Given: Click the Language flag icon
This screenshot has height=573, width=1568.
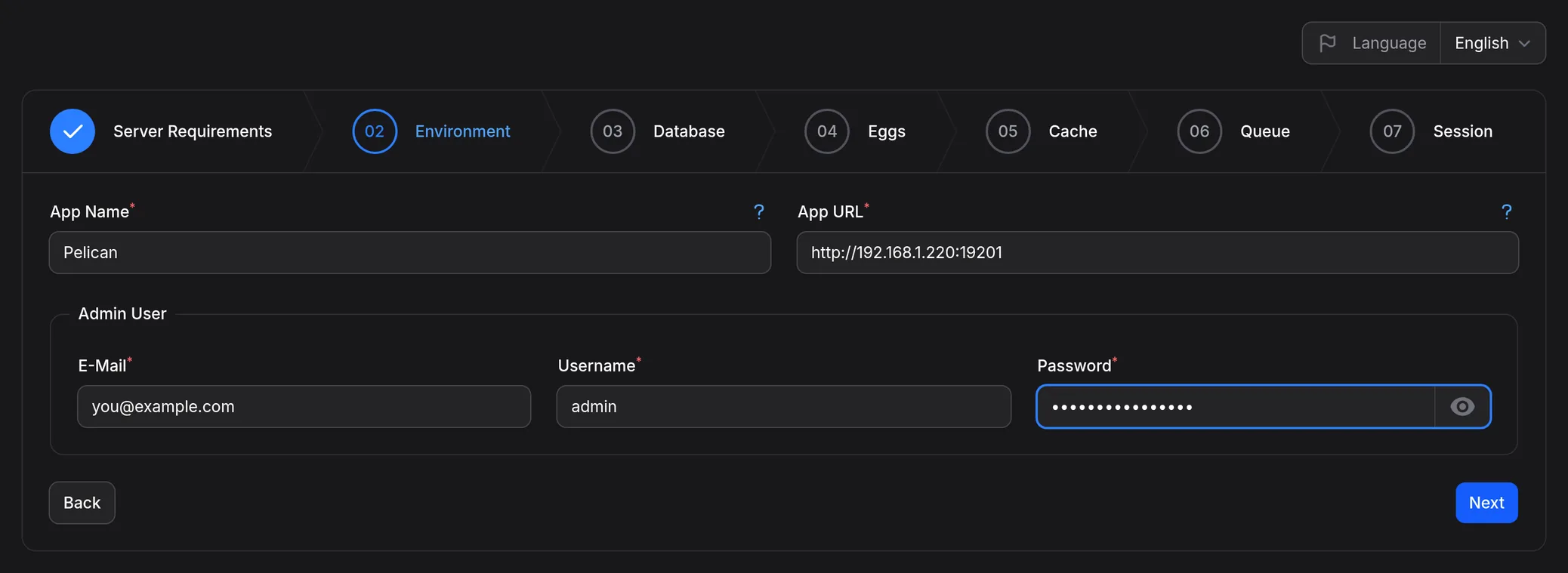Looking at the screenshot, I should [1327, 43].
